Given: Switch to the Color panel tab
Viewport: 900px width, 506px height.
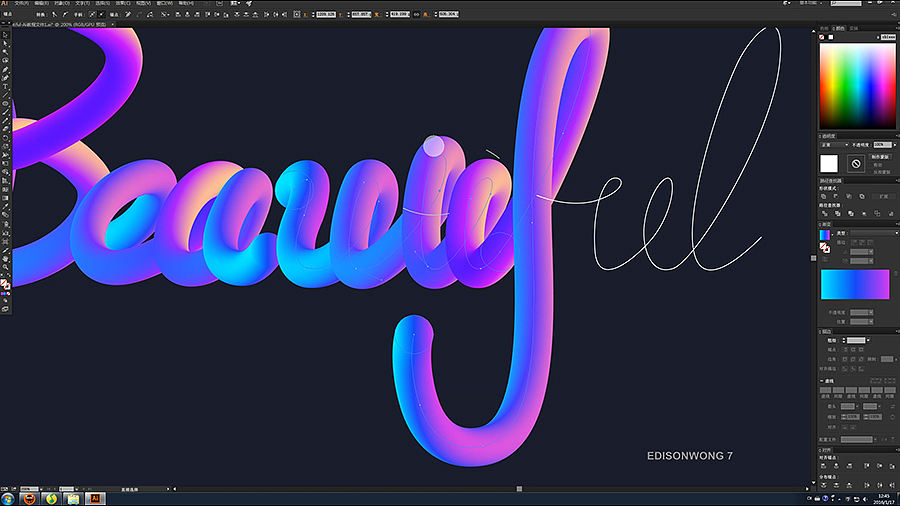Looking at the screenshot, I should 839,28.
